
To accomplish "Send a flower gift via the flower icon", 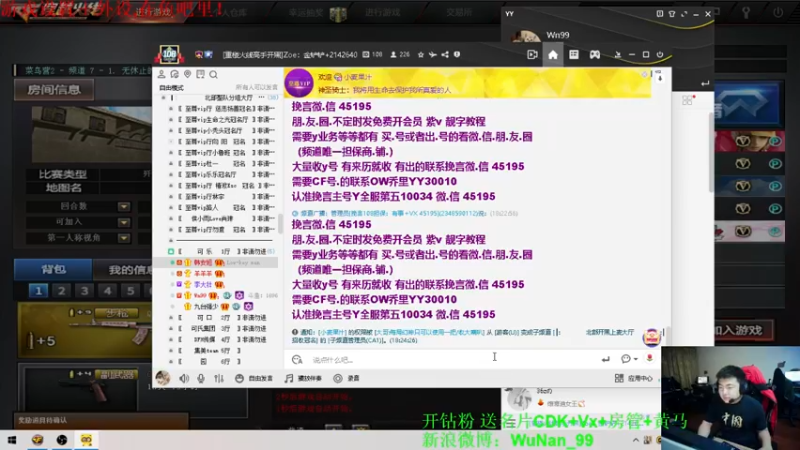I will click(649, 358).
